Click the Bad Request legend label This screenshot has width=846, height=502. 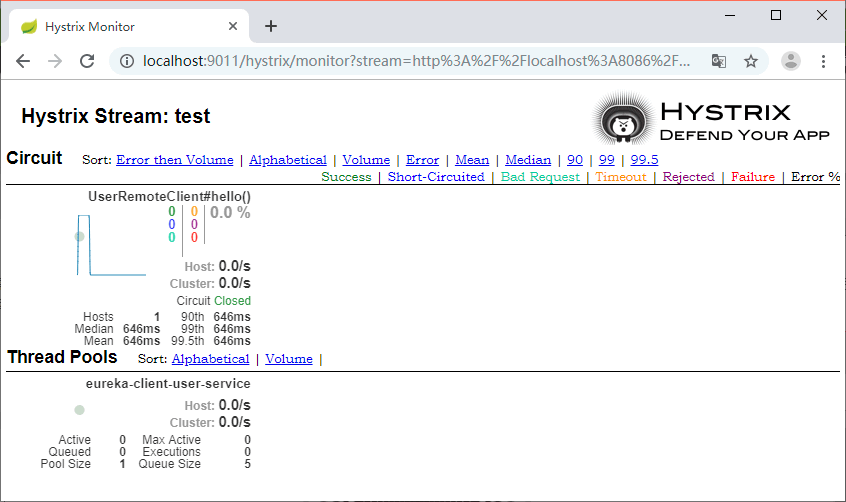coord(540,177)
